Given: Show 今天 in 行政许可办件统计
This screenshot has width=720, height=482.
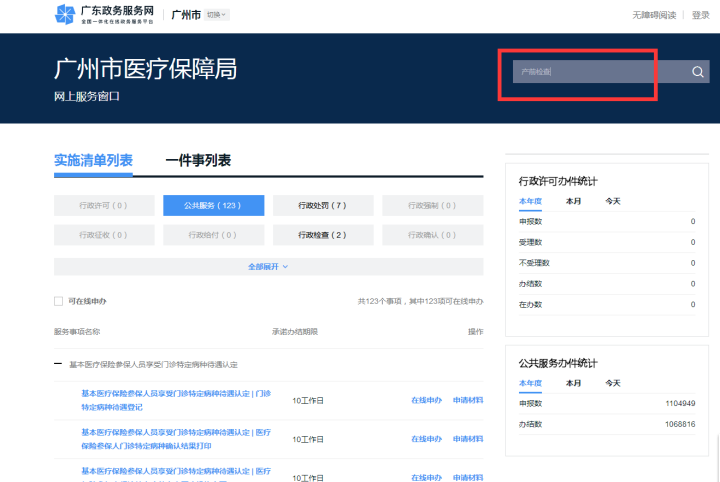Looking at the screenshot, I should 612,201.
